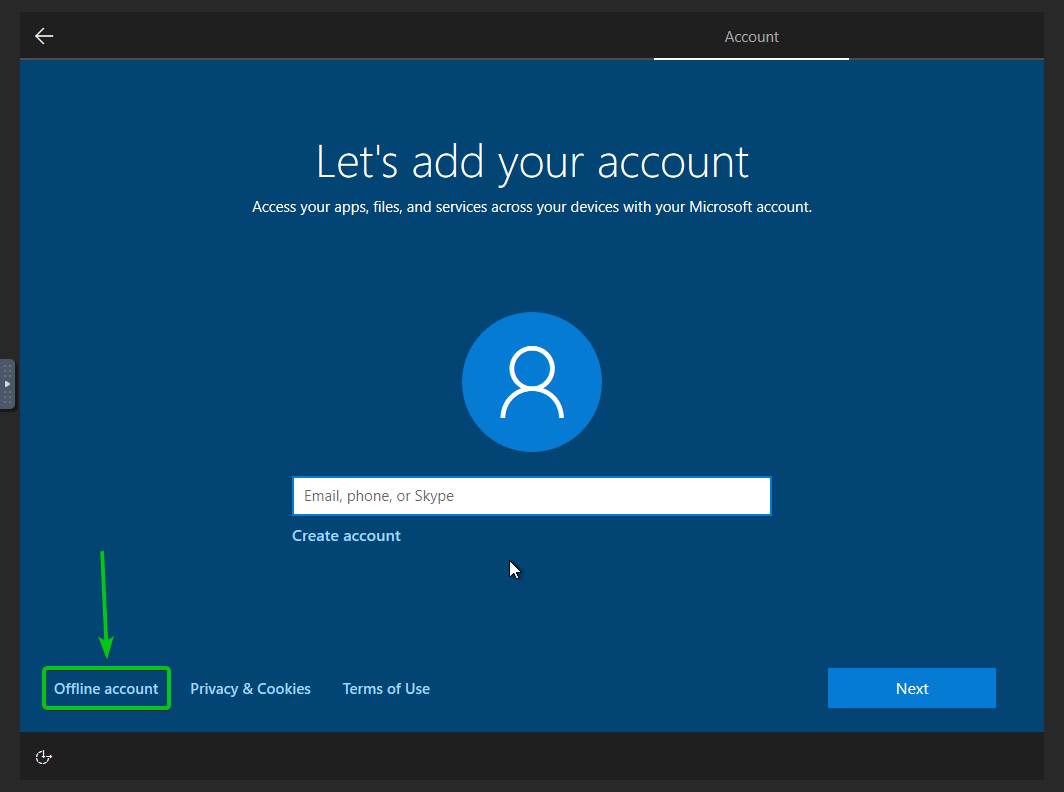
Task: Focus the Email, phone, or Skype field
Action: tap(531, 496)
